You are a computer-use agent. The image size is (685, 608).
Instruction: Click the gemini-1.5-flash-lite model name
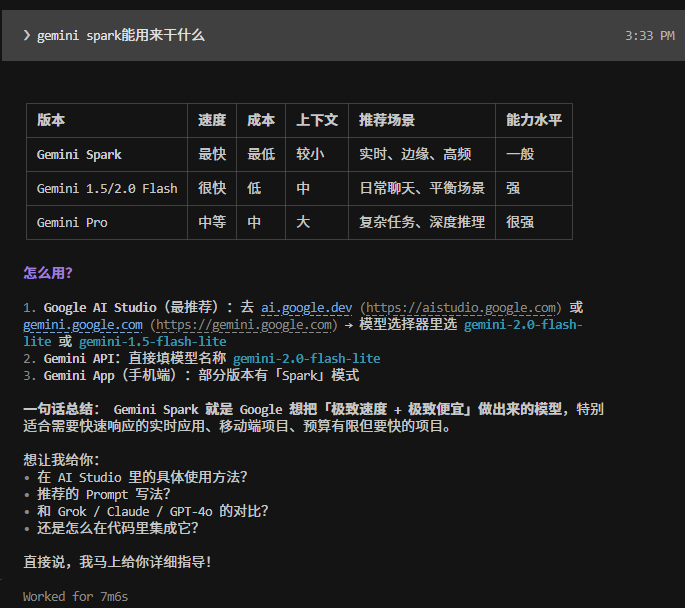(152, 342)
